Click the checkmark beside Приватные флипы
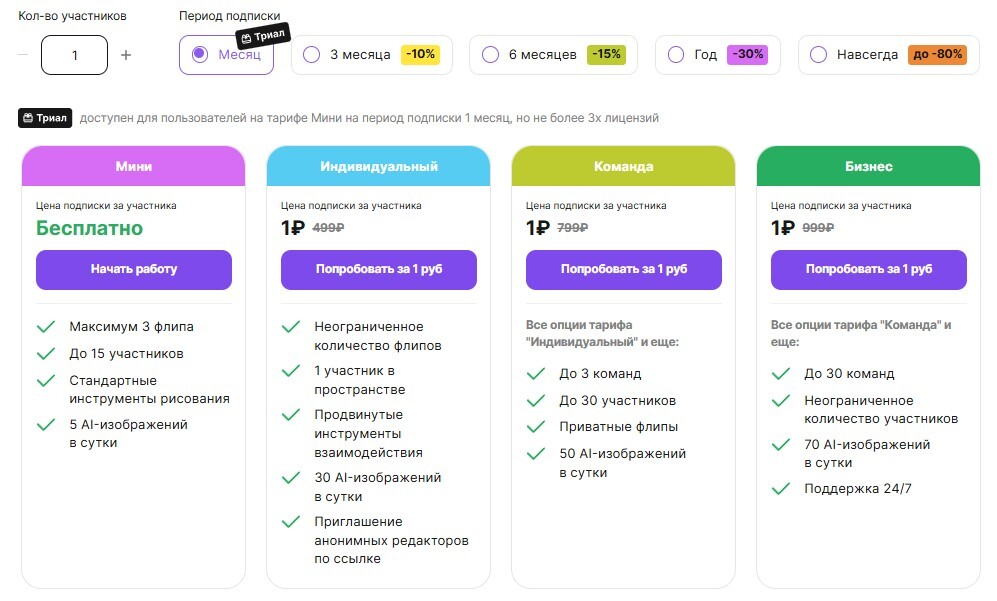This screenshot has width=997, height=601. 536,427
